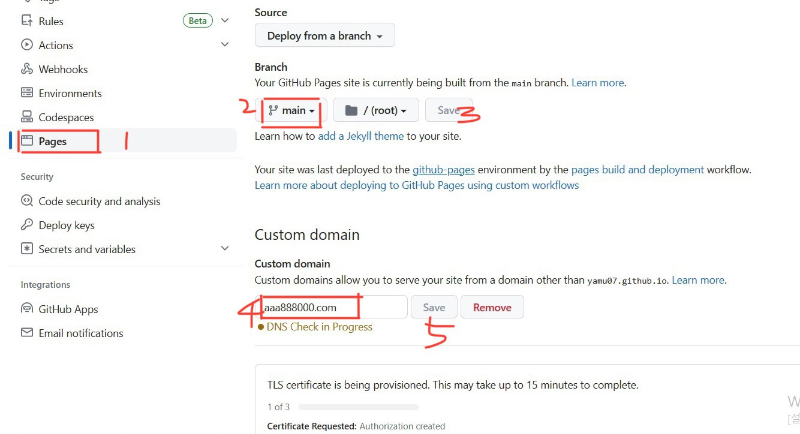The image size is (800, 434).
Task: Expand Secrets and variables chevron
Action: point(224,248)
